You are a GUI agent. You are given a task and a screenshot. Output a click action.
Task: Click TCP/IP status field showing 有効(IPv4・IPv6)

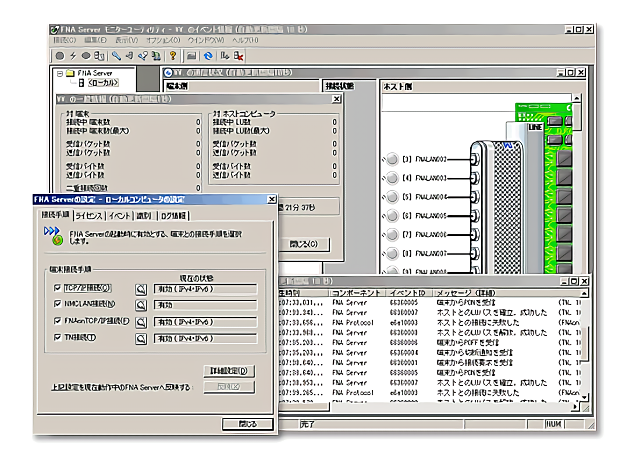click(x=205, y=289)
